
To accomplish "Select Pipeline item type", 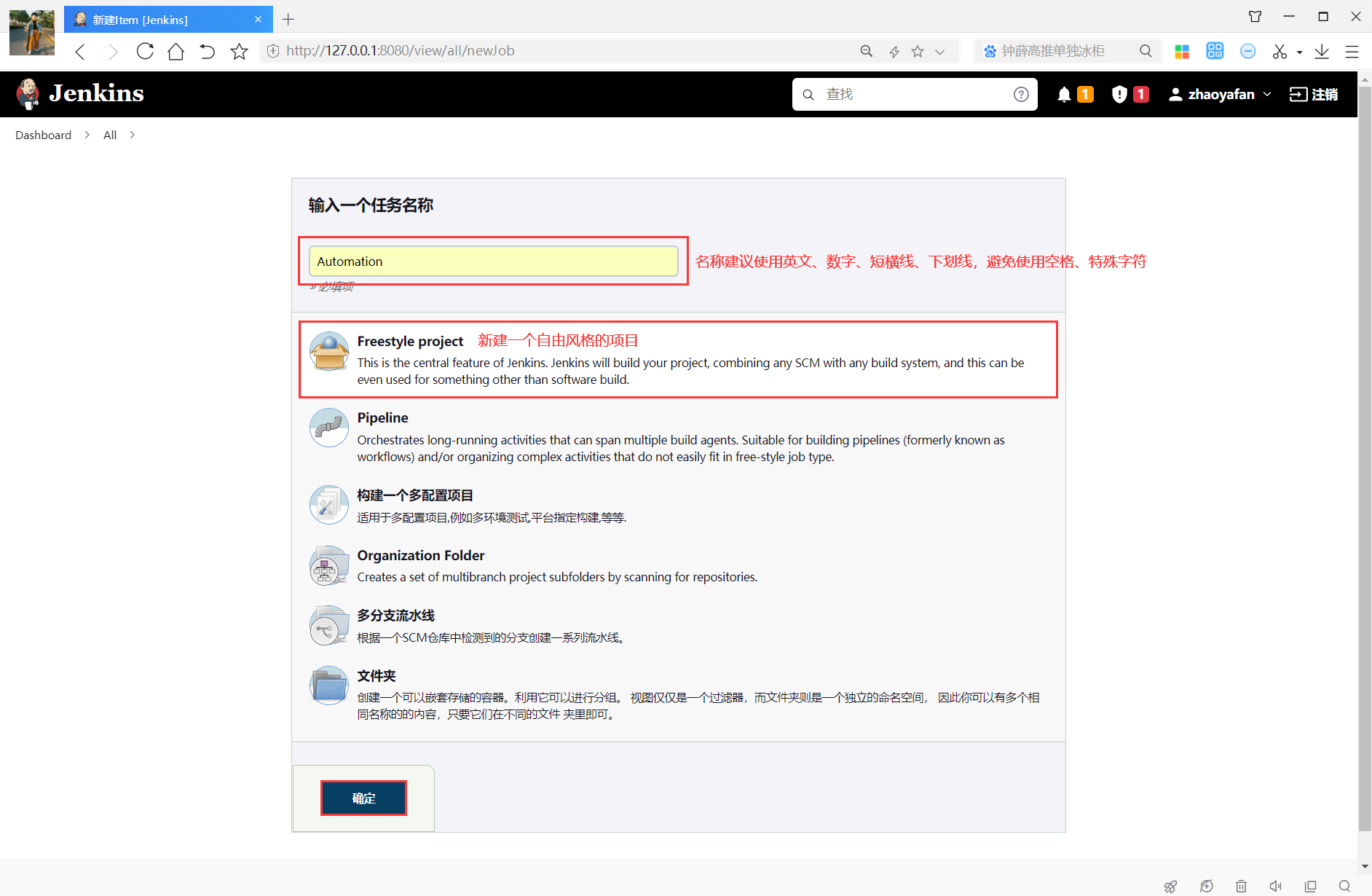I will click(x=678, y=436).
